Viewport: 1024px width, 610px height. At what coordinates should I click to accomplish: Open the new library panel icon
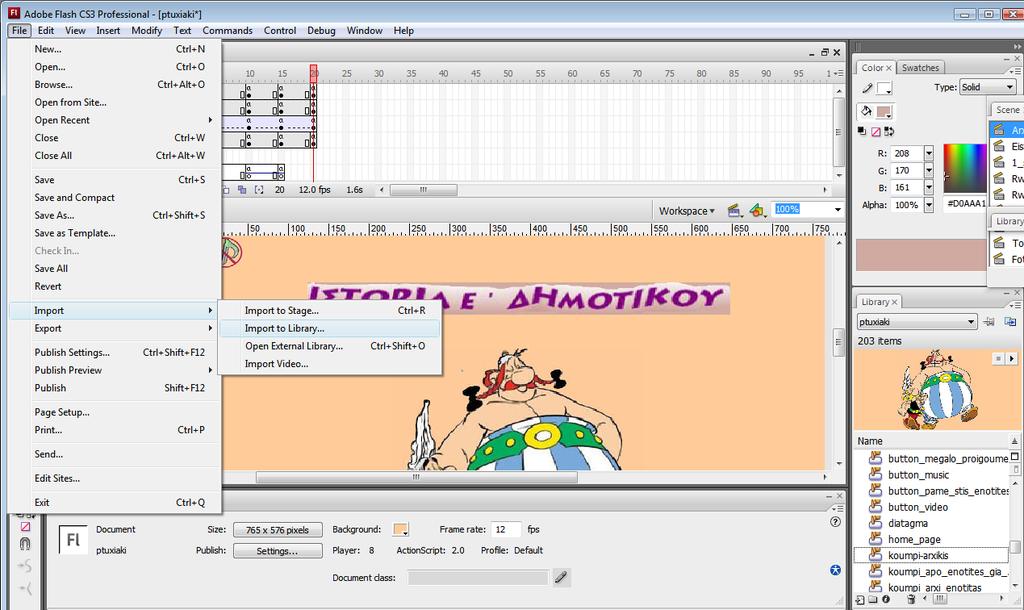[1010, 322]
